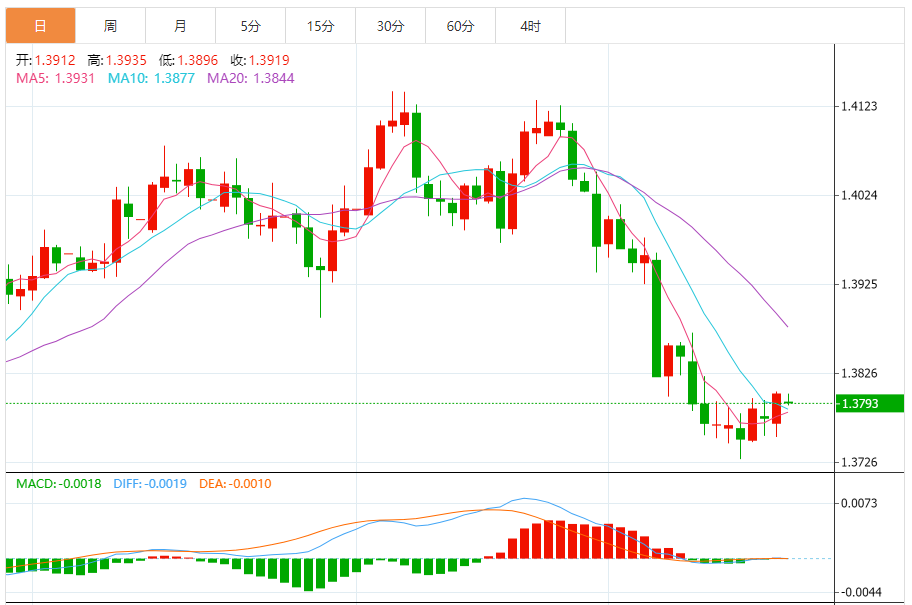Switch to the 月 monthly tab
Viewport: 912px width, 605px height.
point(180,26)
